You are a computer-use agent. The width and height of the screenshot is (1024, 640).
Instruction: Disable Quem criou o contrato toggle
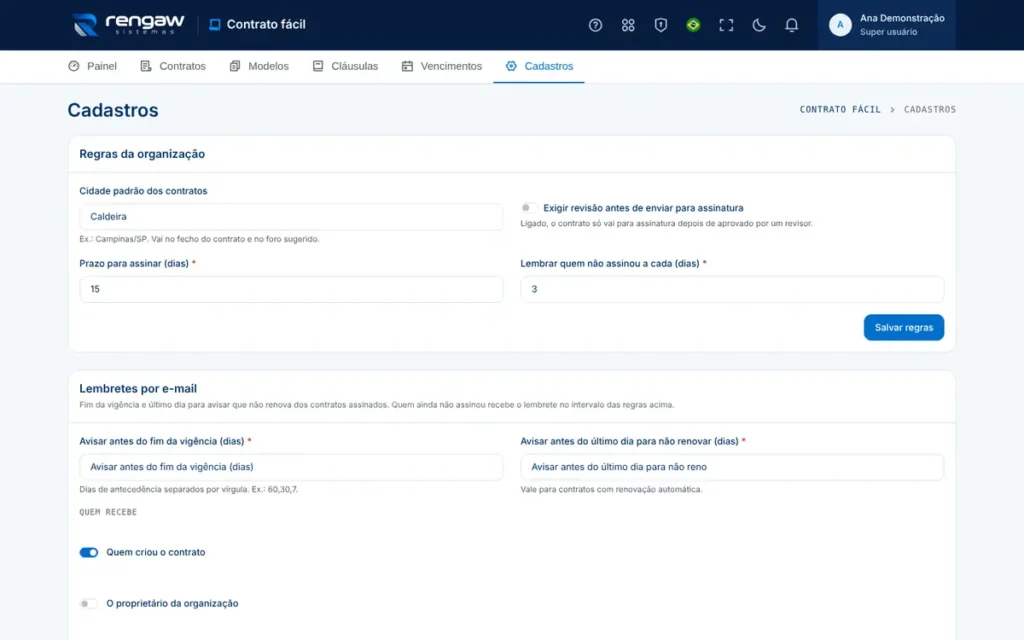click(89, 552)
